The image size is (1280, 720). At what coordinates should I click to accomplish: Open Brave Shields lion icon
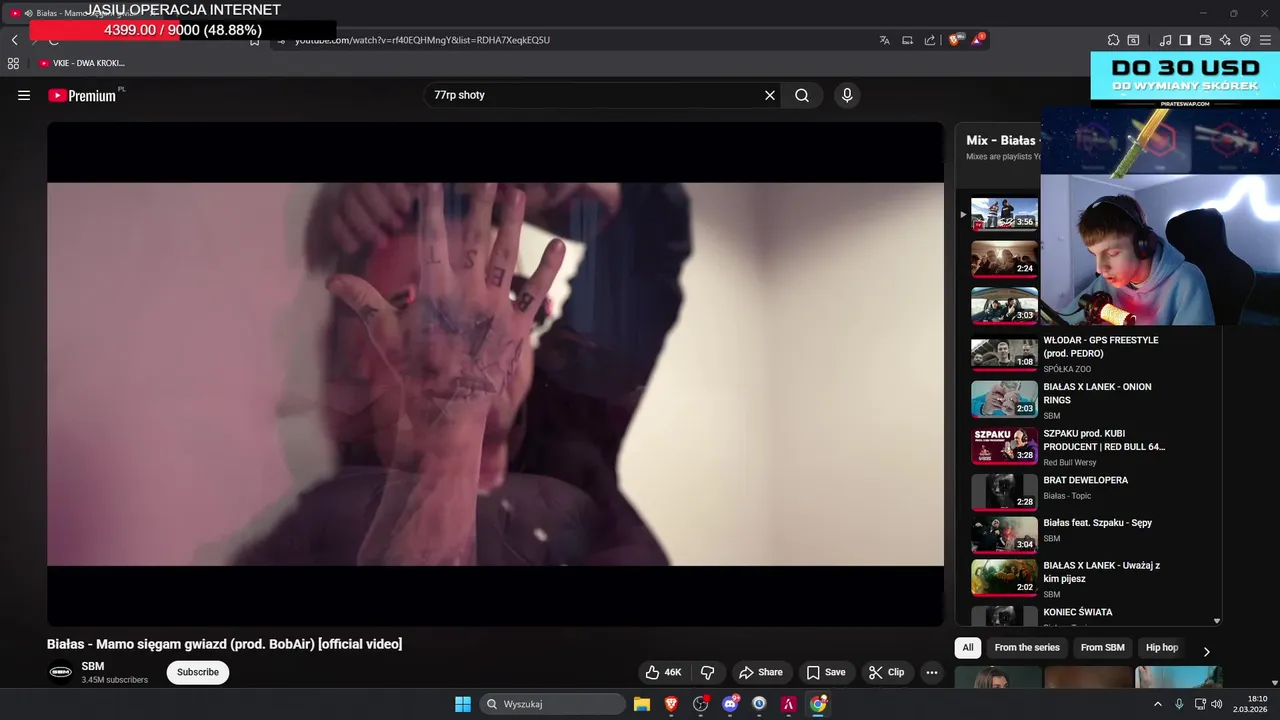(x=955, y=40)
